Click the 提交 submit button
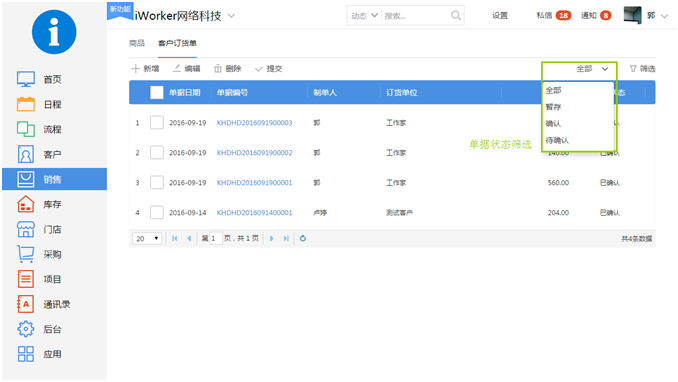The image size is (678, 382). tap(269, 68)
